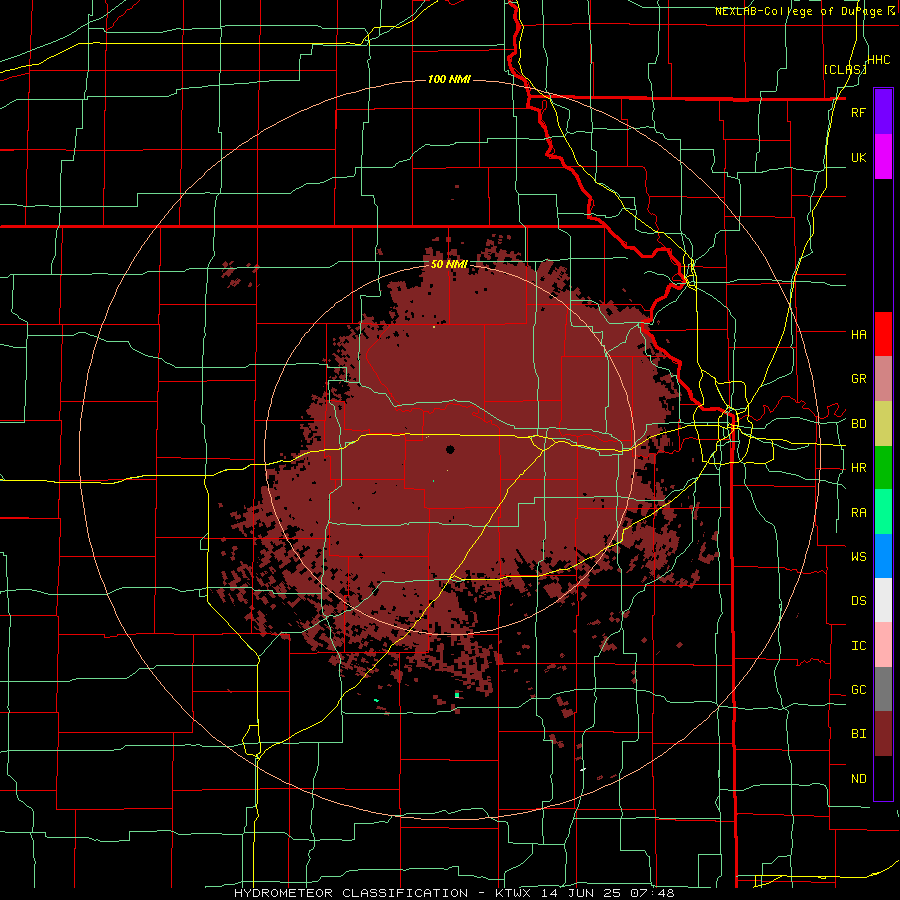The image size is (900, 900).
Task: Click the blue WS legend swatch
Action: point(883,556)
